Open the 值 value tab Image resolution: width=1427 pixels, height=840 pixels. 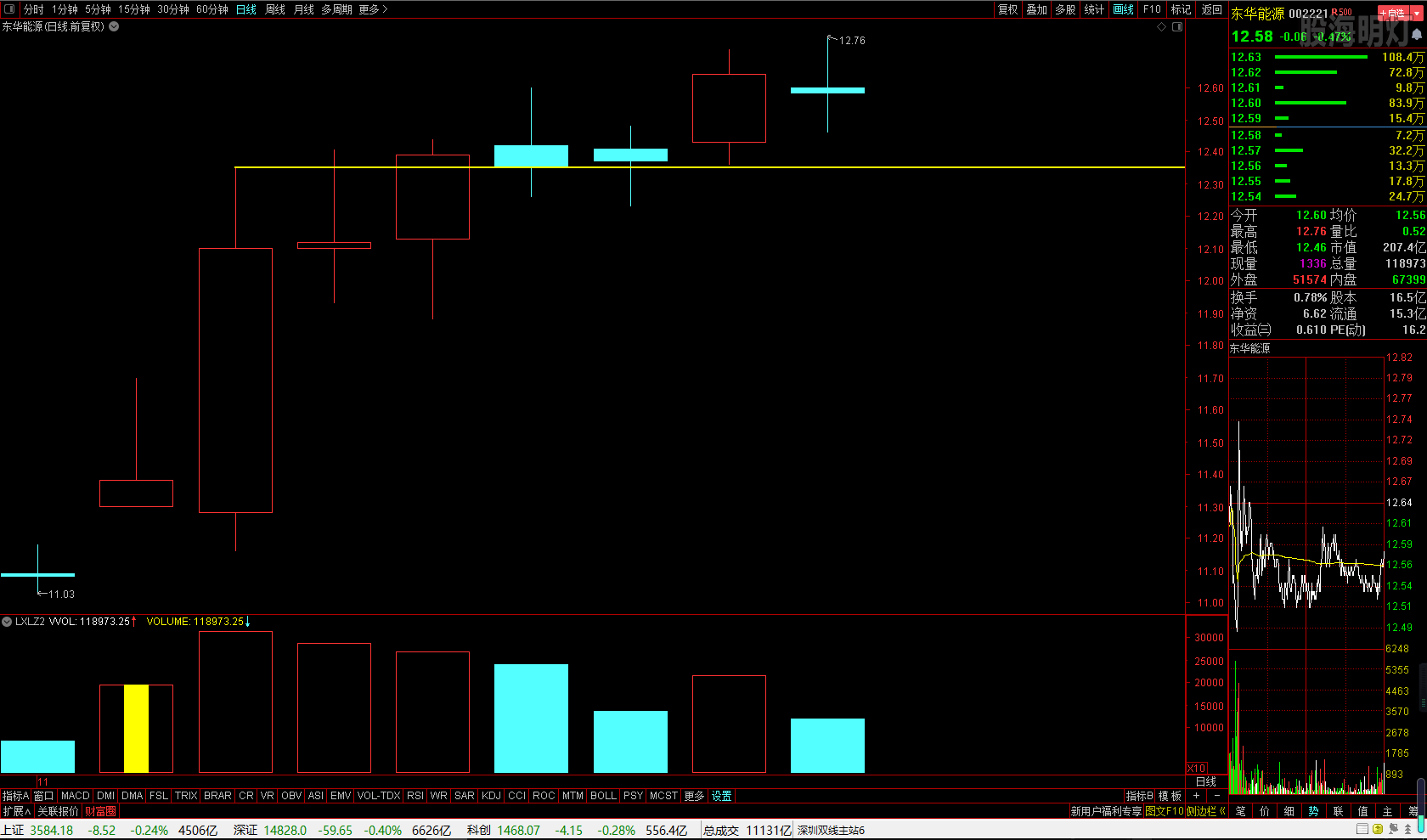click(1363, 812)
